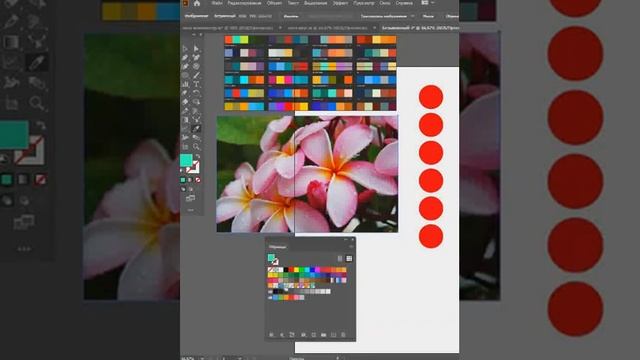Open the dropdown arrow beside Трассировка изображения
640x360 pixels.
413,16
